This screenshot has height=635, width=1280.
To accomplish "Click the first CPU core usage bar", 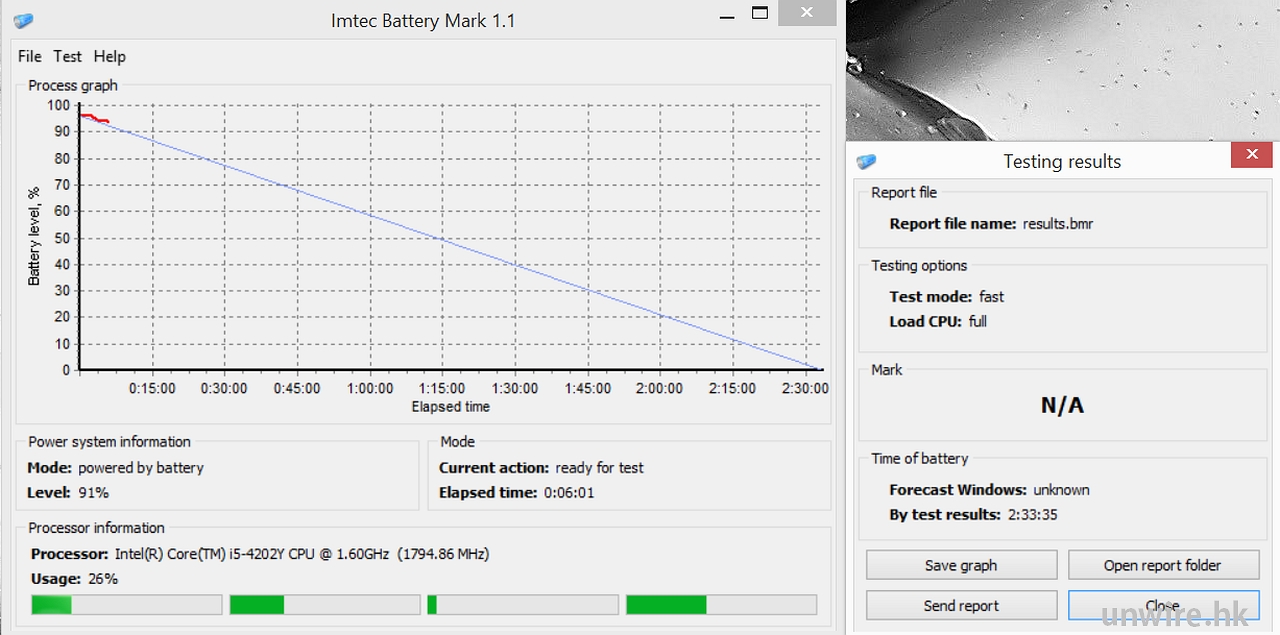I will (126, 604).
